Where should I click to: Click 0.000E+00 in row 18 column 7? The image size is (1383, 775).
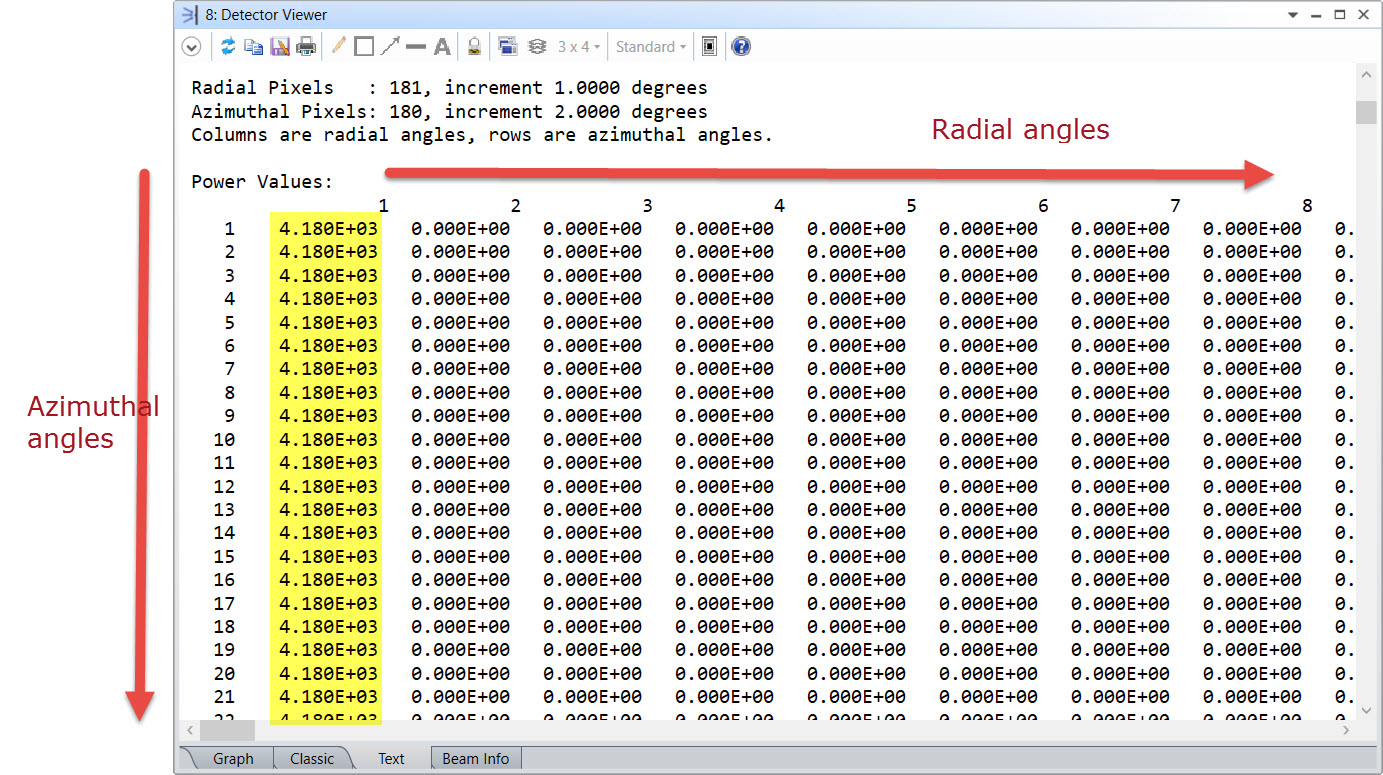1120,626
